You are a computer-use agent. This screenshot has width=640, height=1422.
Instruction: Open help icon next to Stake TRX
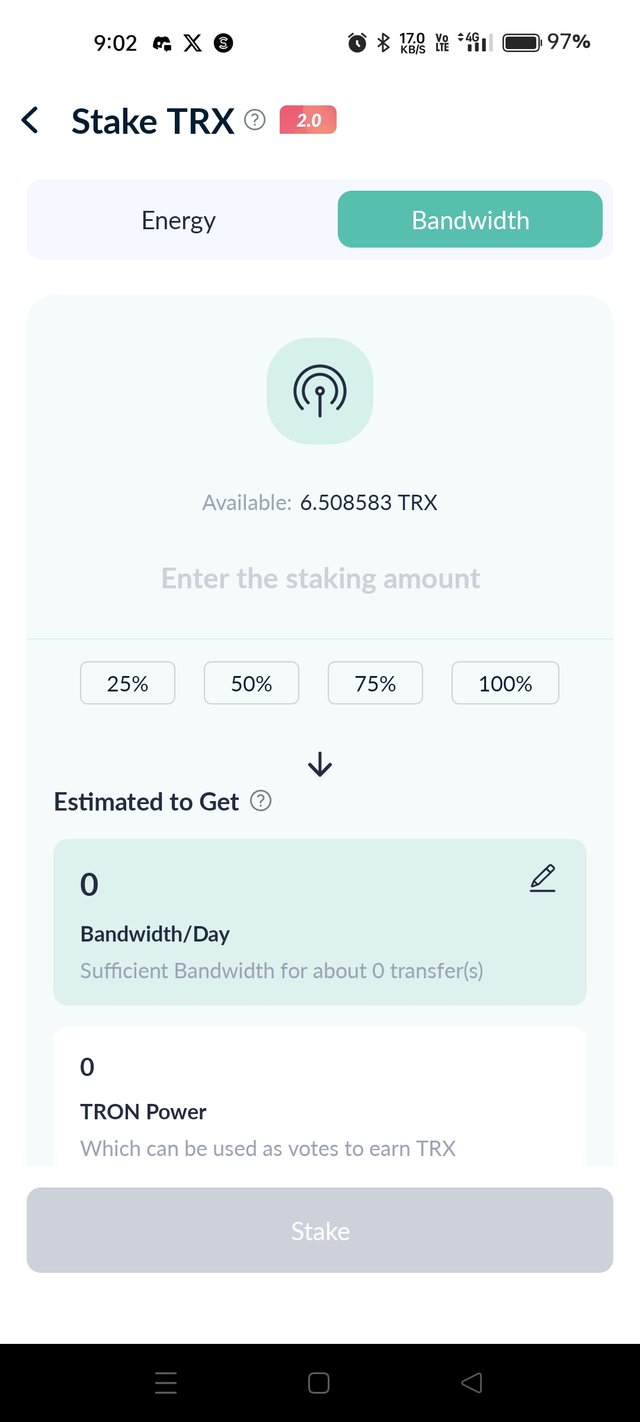(255, 121)
